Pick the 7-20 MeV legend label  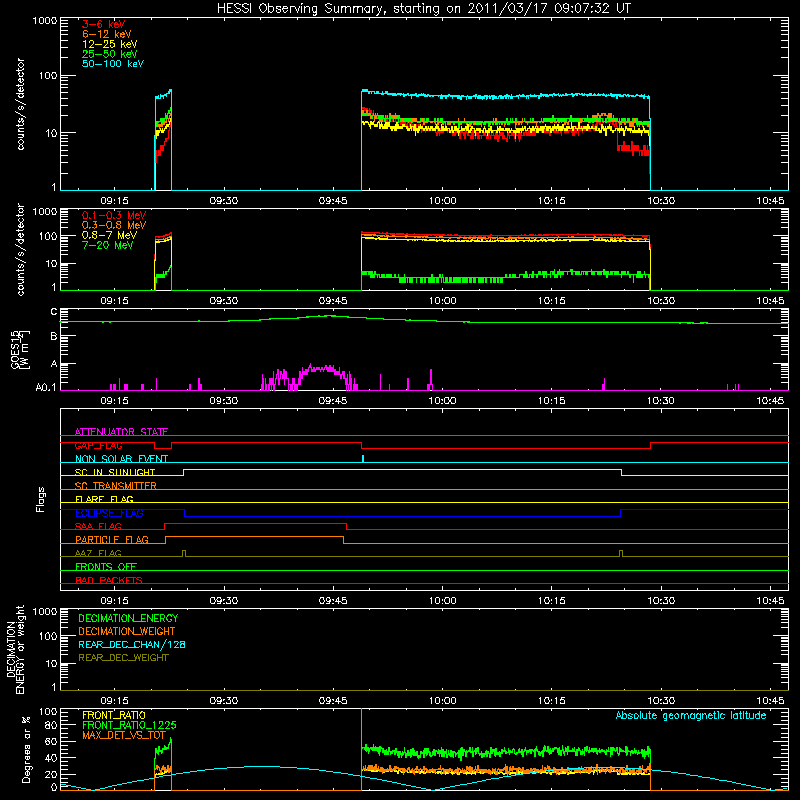point(107,245)
